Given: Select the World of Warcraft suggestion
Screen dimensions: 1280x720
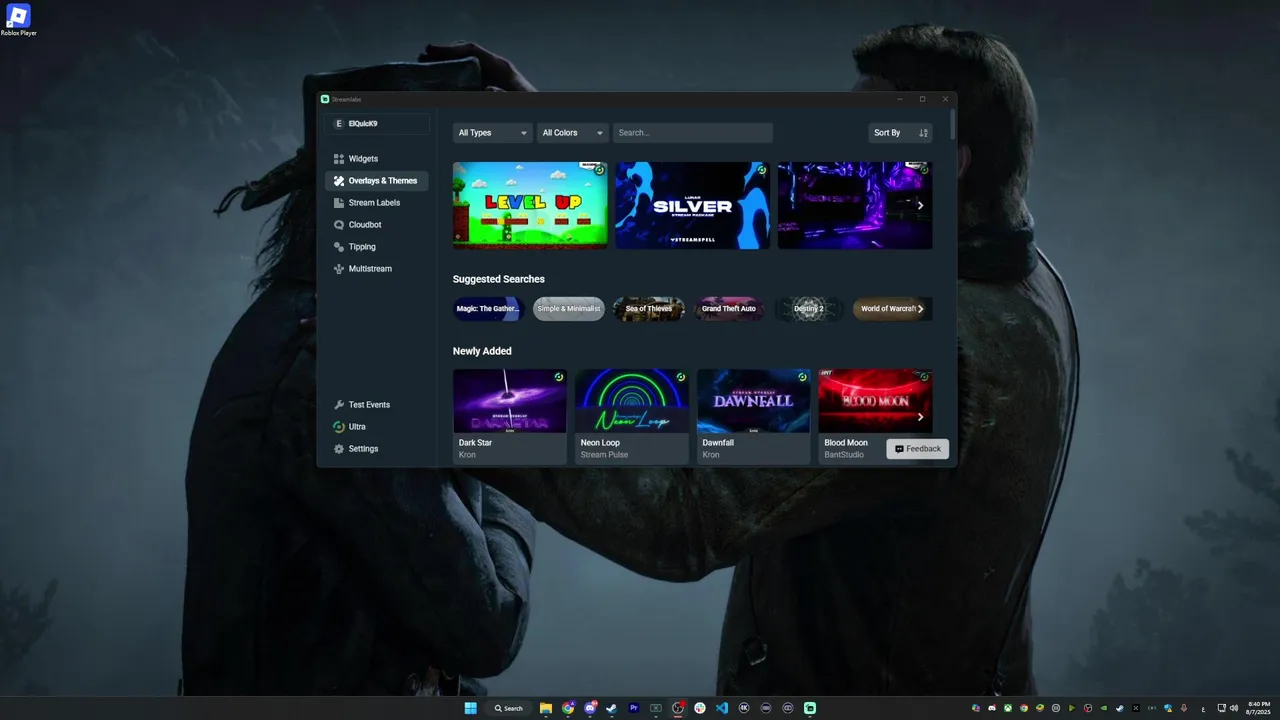Looking at the screenshot, I should [889, 309].
